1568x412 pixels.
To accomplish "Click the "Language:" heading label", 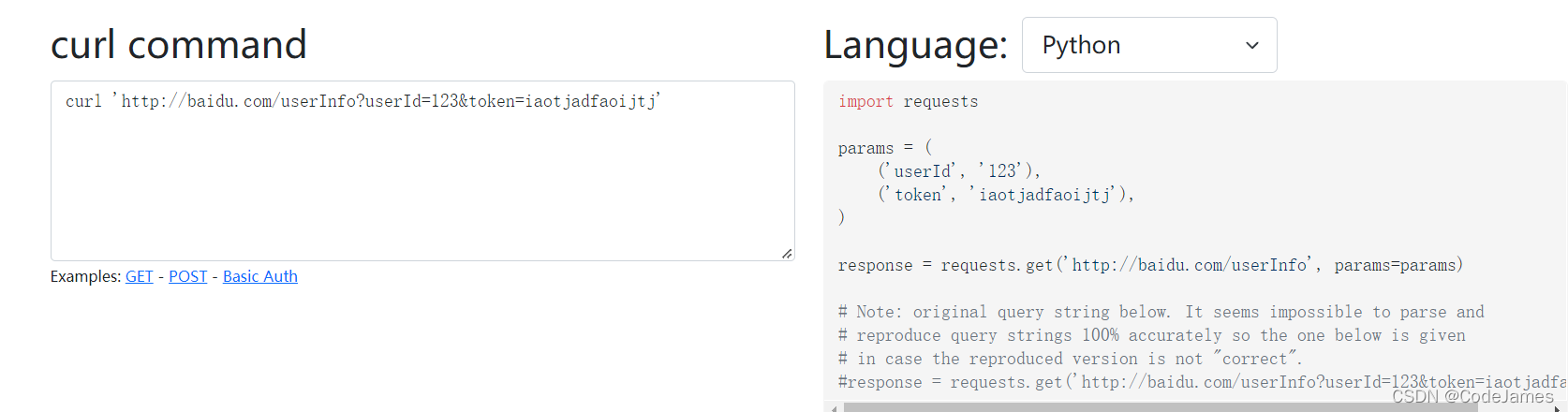I will (x=916, y=45).
